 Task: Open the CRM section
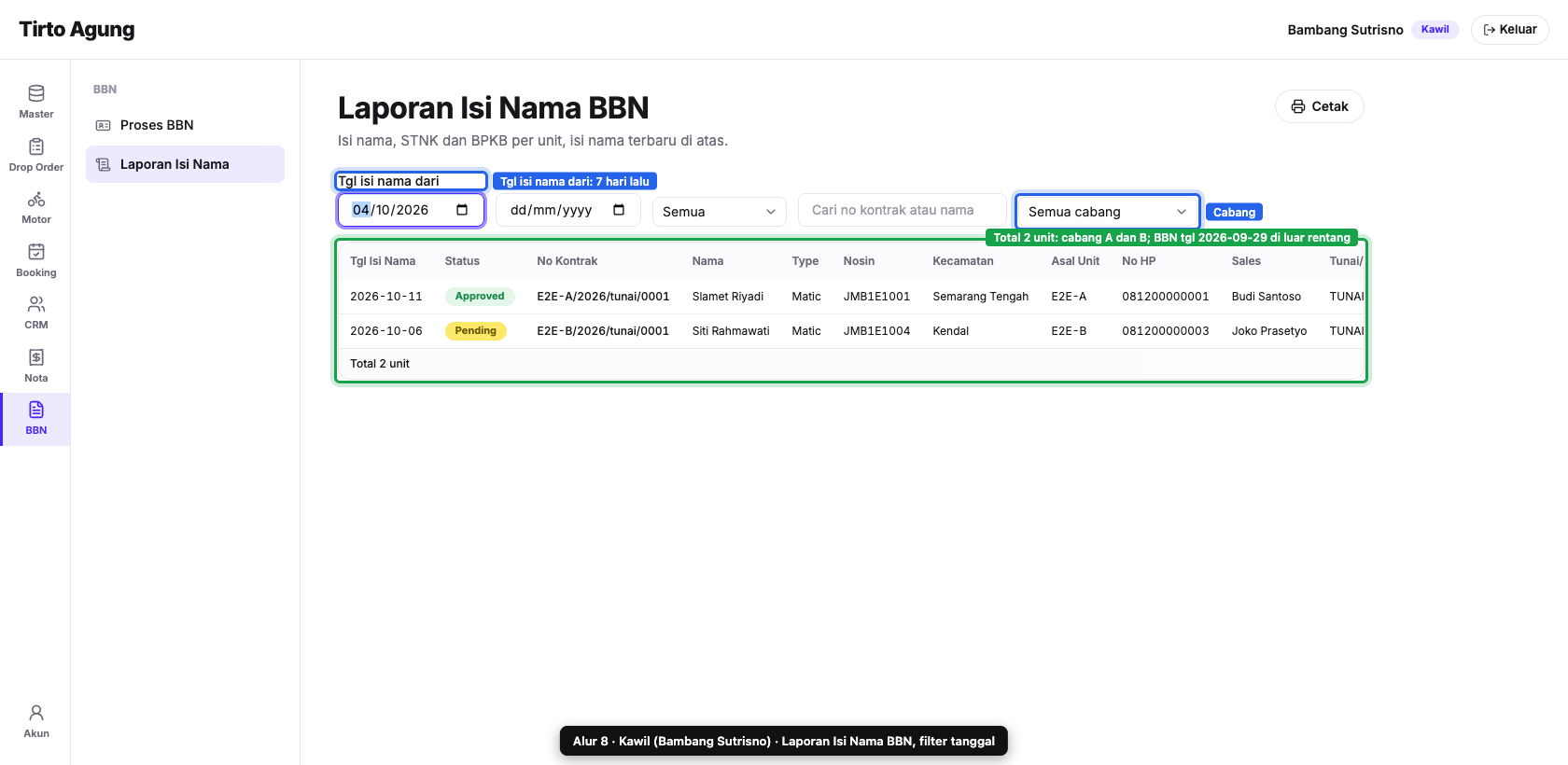pyautogui.click(x=35, y=313)
